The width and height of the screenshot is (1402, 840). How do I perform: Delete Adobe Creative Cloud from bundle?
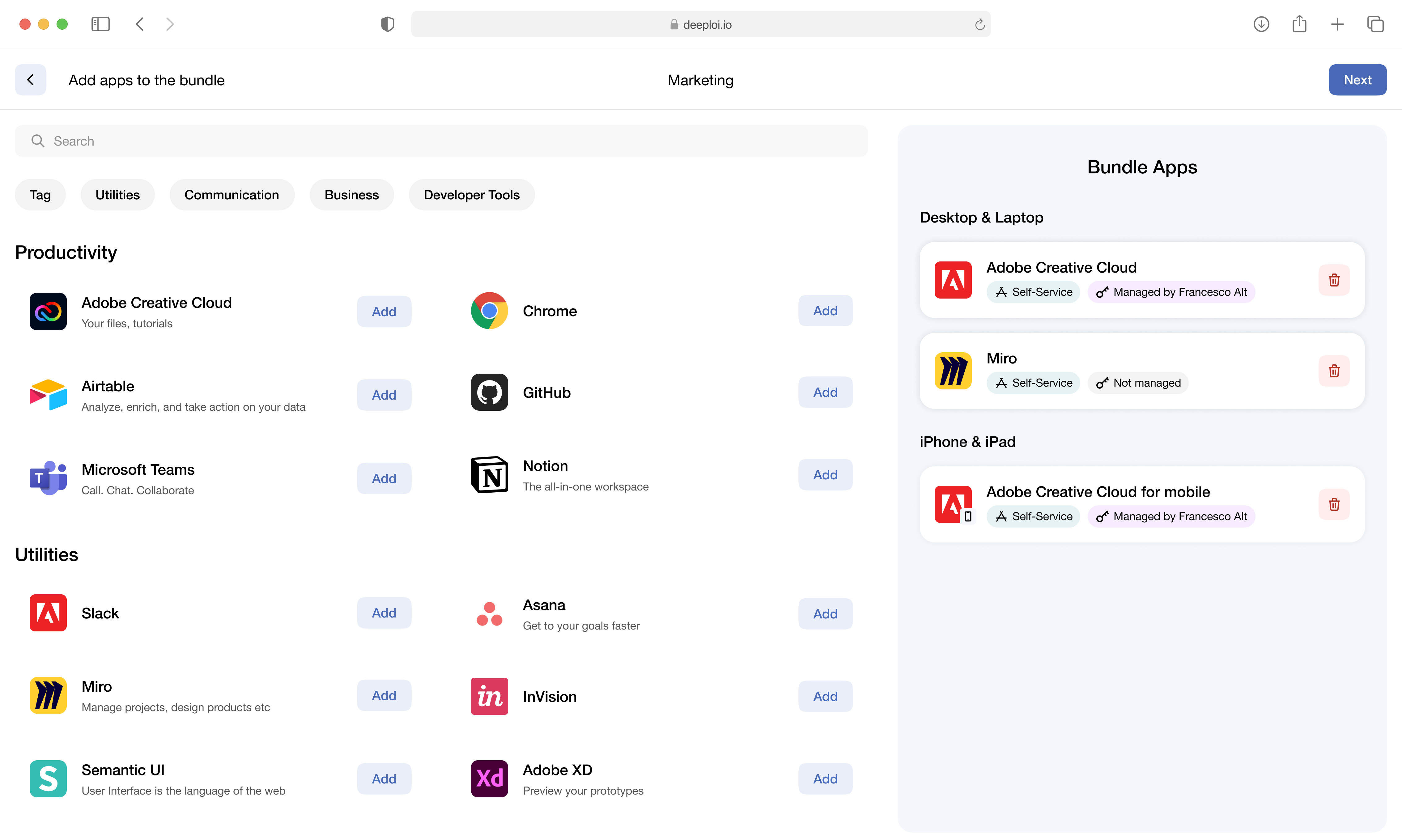click(1333, 280)
